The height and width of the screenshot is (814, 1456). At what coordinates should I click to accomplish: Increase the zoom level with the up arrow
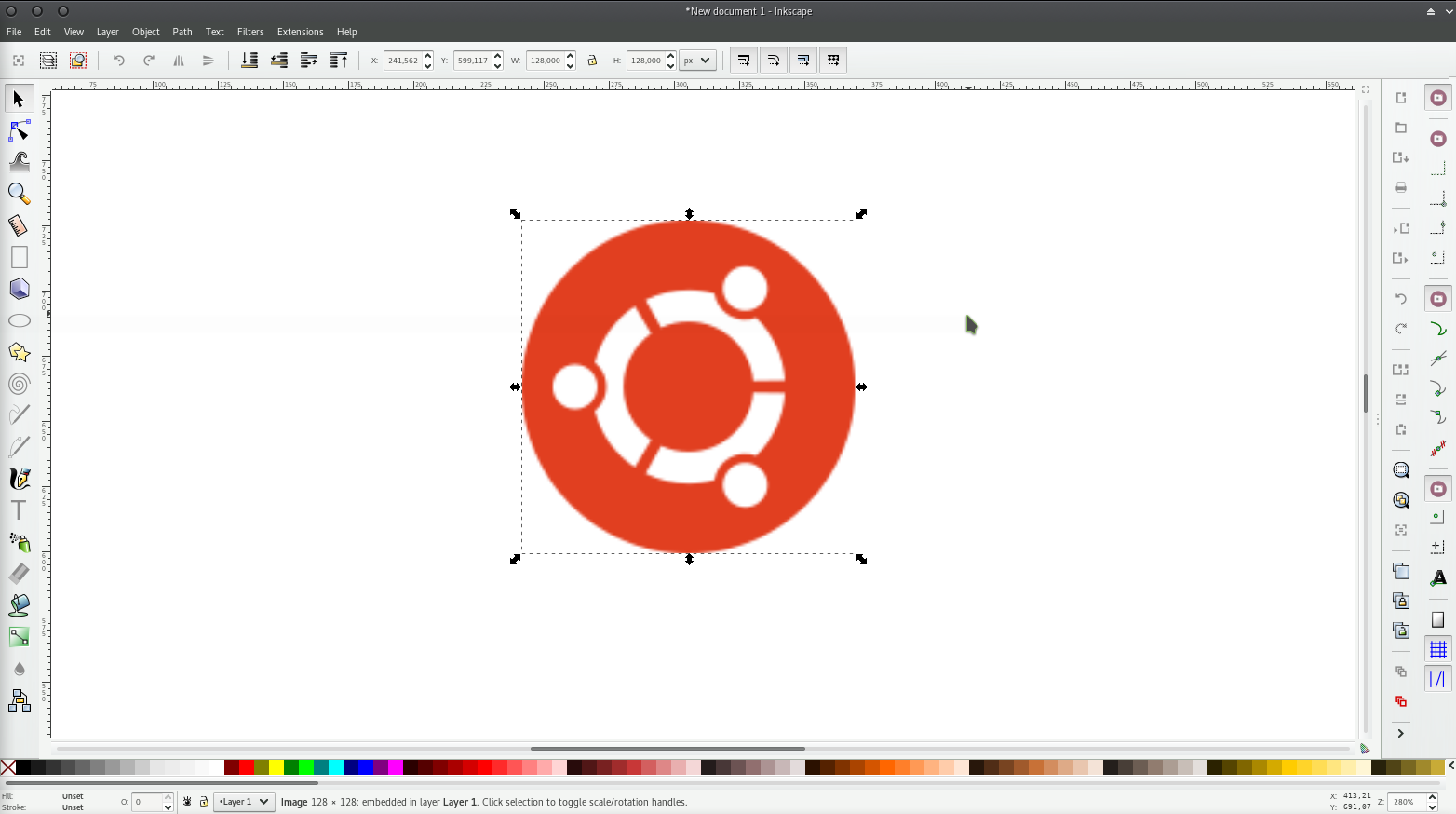1432,797
